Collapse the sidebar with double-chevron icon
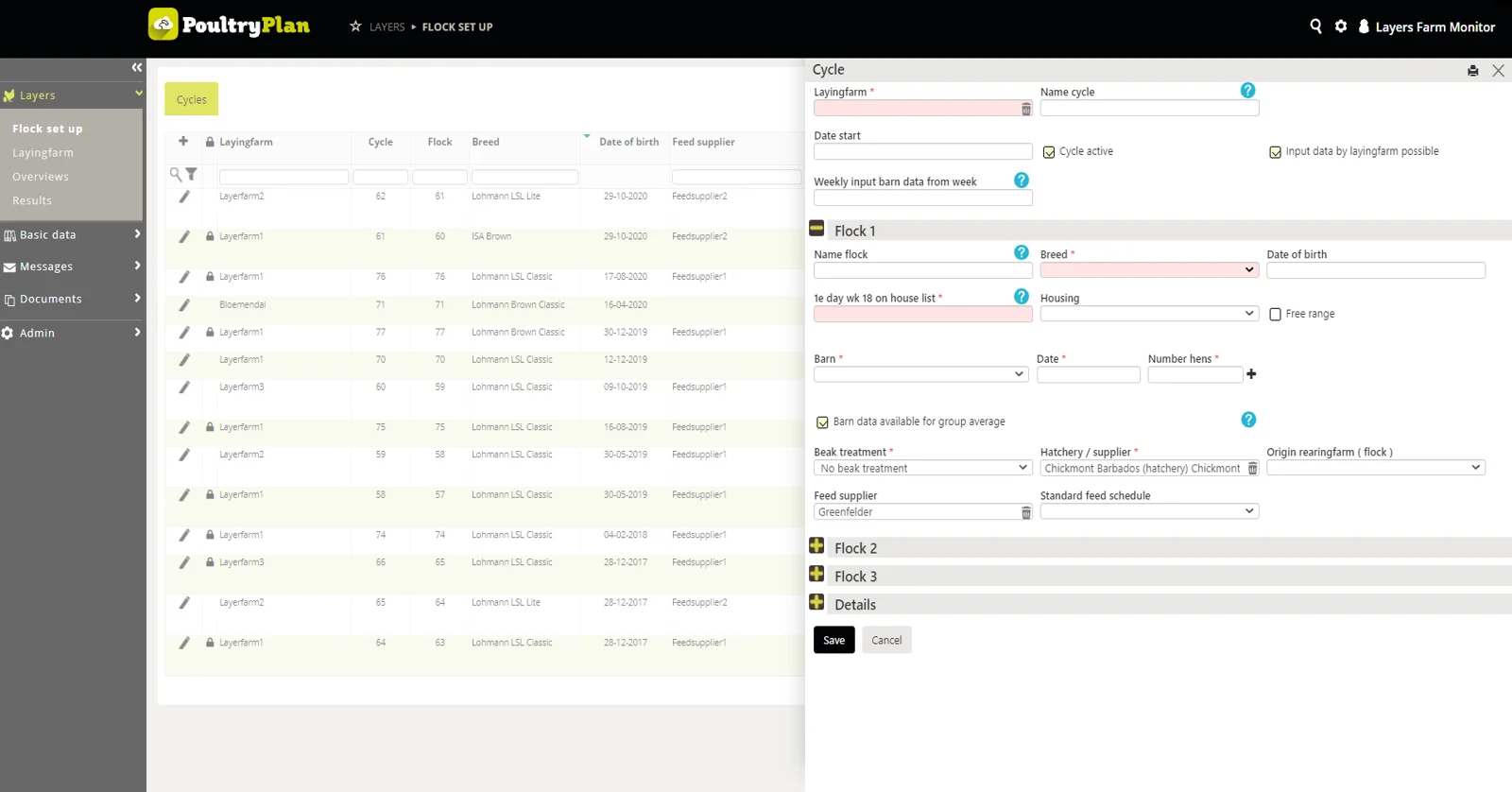Image resolution: width=1512 pixels, height=792 pixels. pyautogui.click(x=137, y=67)
